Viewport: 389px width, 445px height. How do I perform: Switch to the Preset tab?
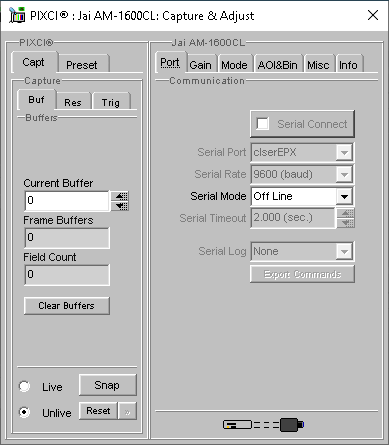point(82,65)
